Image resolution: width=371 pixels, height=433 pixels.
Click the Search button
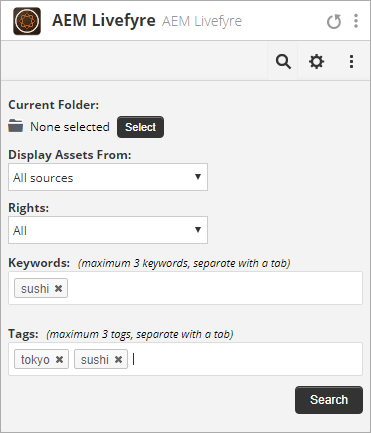click(329, 400)
